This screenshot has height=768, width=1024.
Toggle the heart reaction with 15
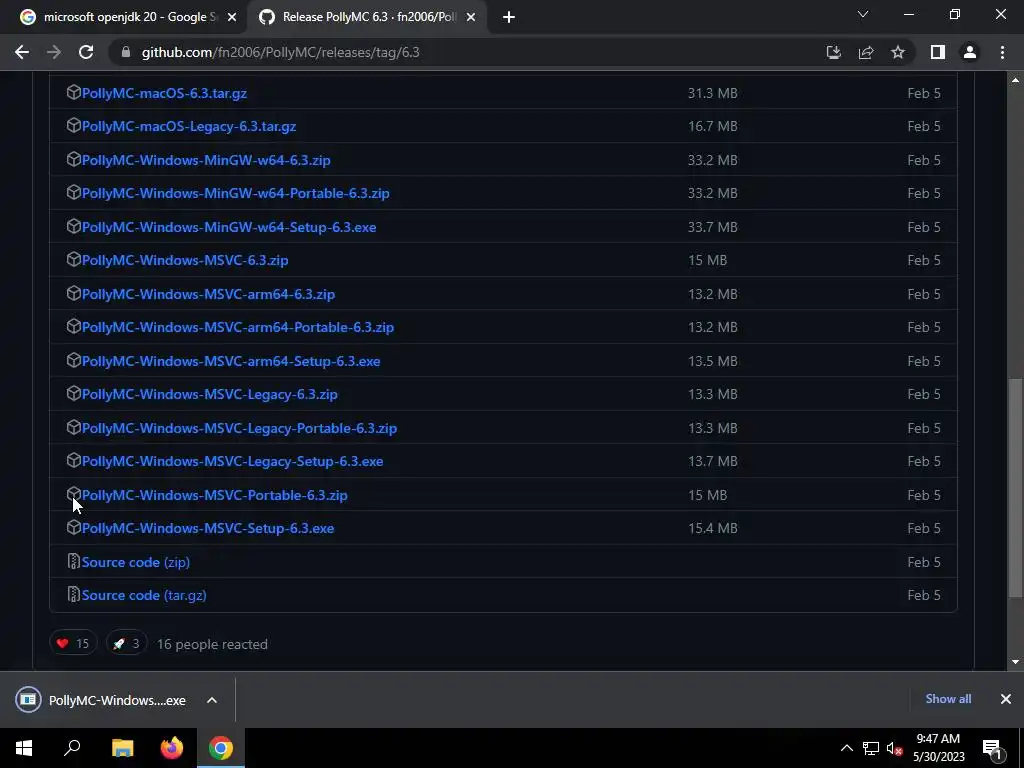point(73,643)
